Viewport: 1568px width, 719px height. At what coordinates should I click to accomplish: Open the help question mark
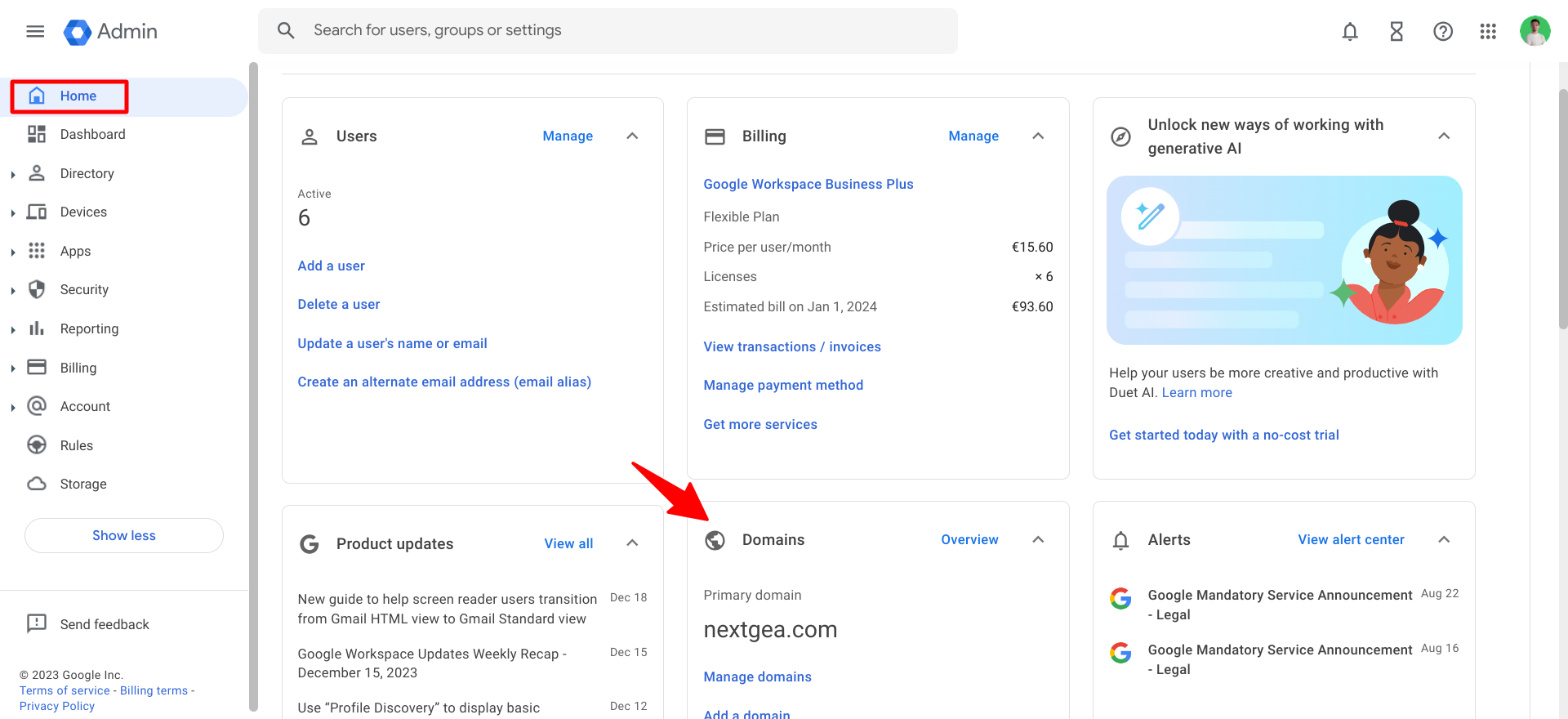pos(1443,31)
